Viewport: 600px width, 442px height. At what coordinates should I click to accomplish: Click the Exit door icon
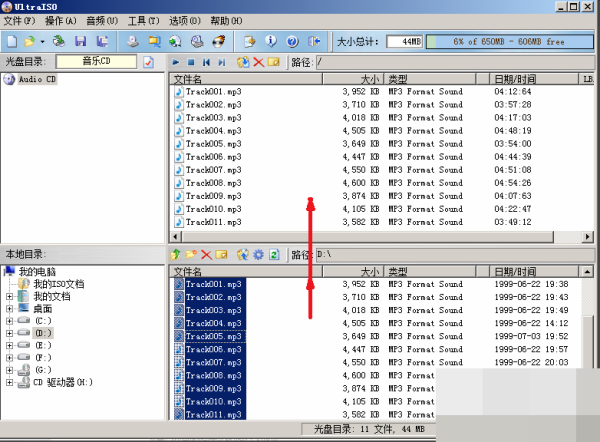tap(314, 41)
